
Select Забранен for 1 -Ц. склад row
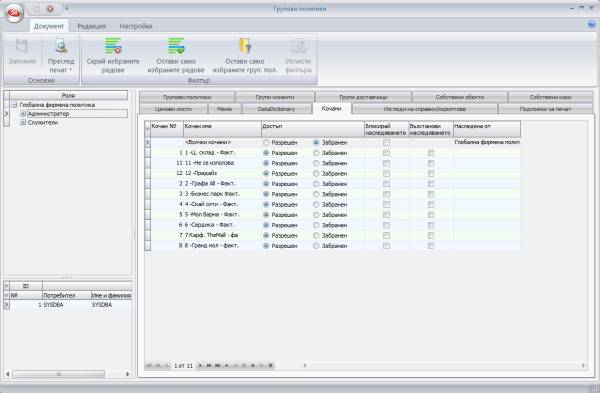316,153
